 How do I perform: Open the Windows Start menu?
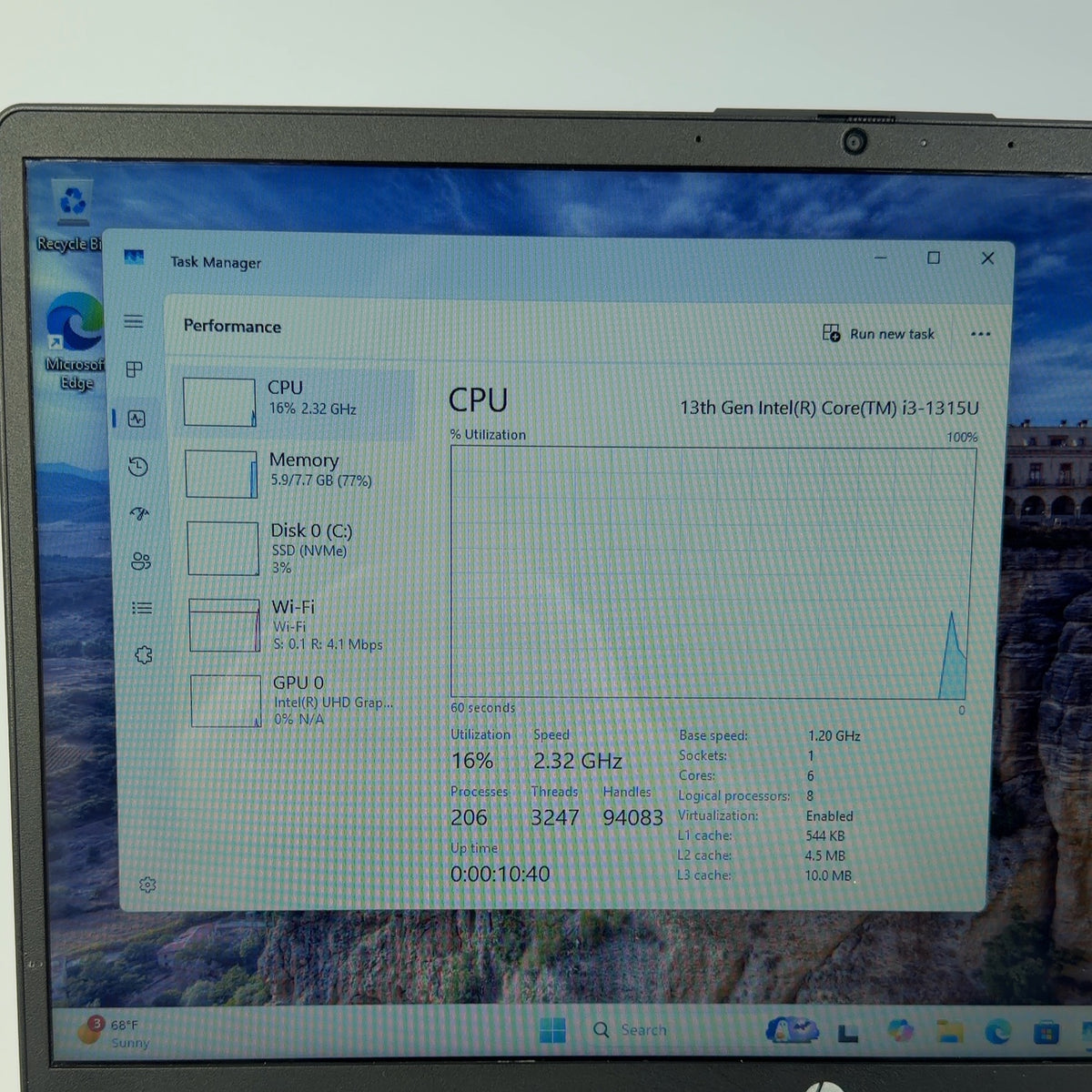click(x=552, y=1030)
